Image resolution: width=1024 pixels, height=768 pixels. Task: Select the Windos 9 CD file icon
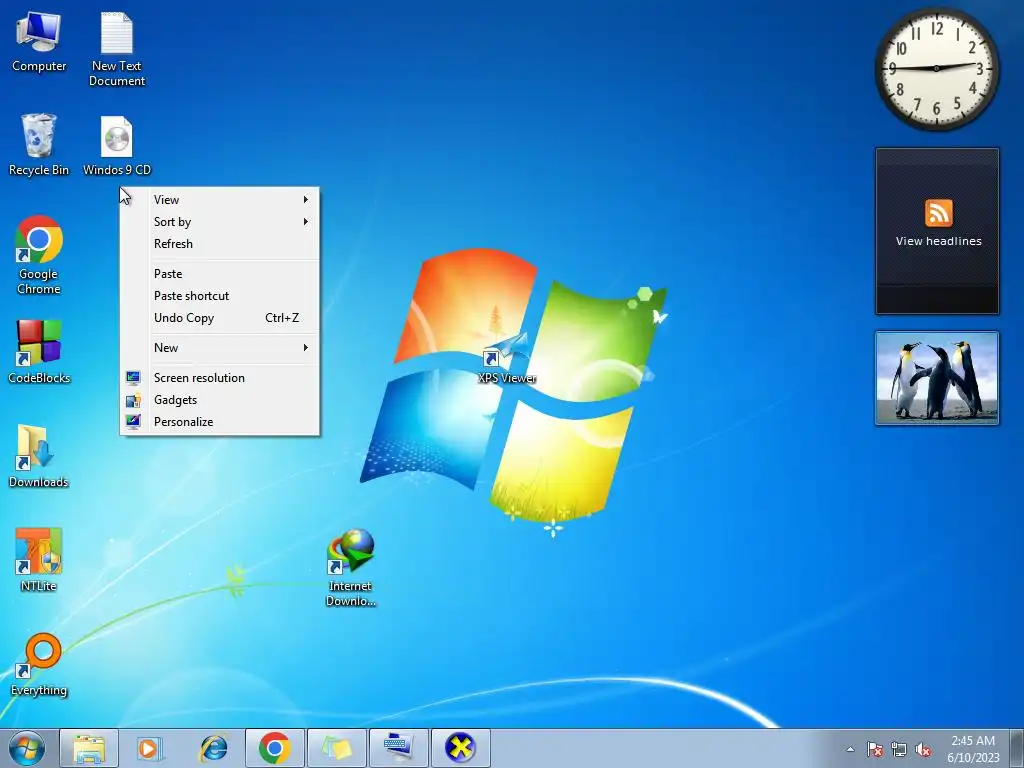pos(117,145)
